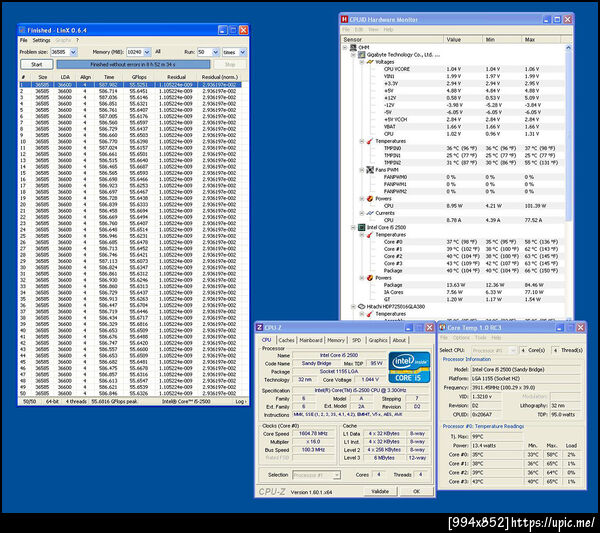Viewport: 600px width, 533px height.
Task: Click the Voltages lightning icon
Action: (x=370, y=62)
